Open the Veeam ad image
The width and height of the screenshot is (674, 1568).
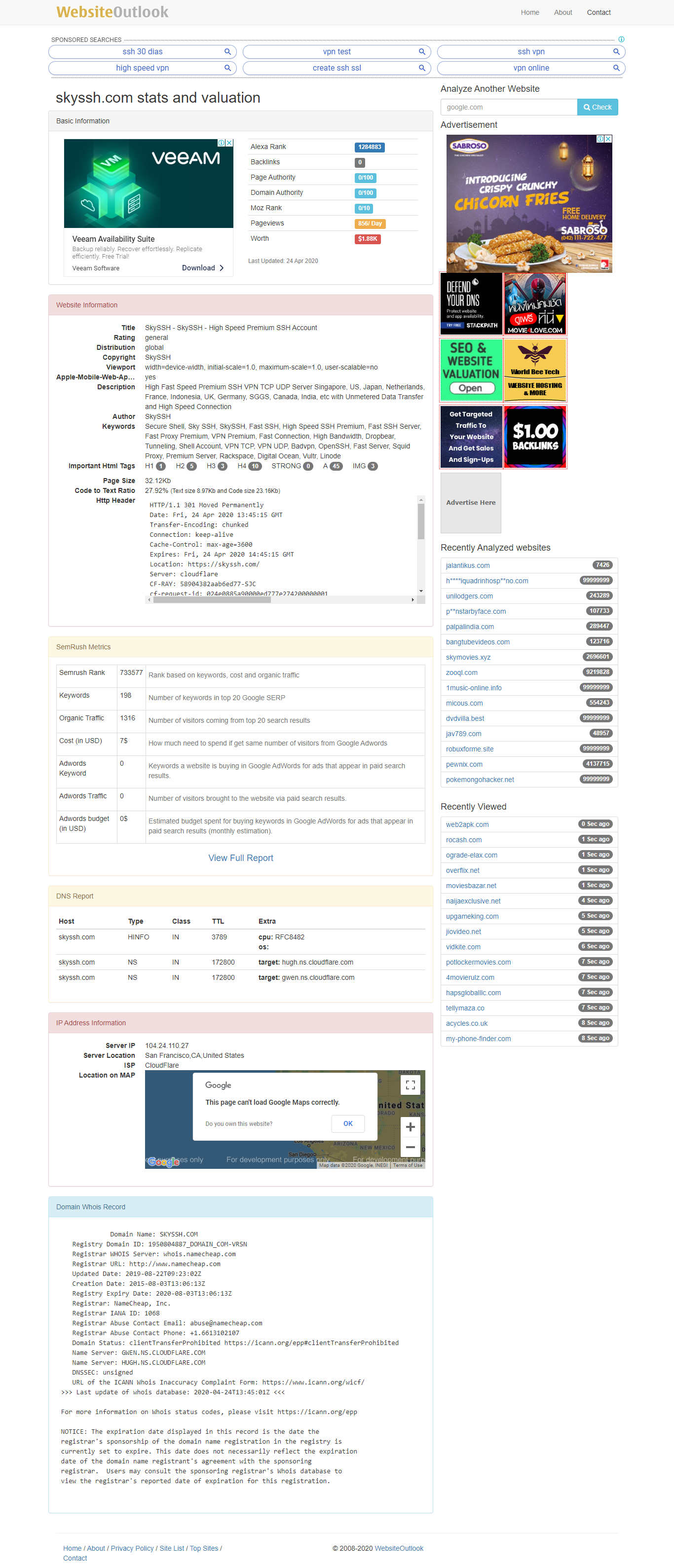point(149,183)
